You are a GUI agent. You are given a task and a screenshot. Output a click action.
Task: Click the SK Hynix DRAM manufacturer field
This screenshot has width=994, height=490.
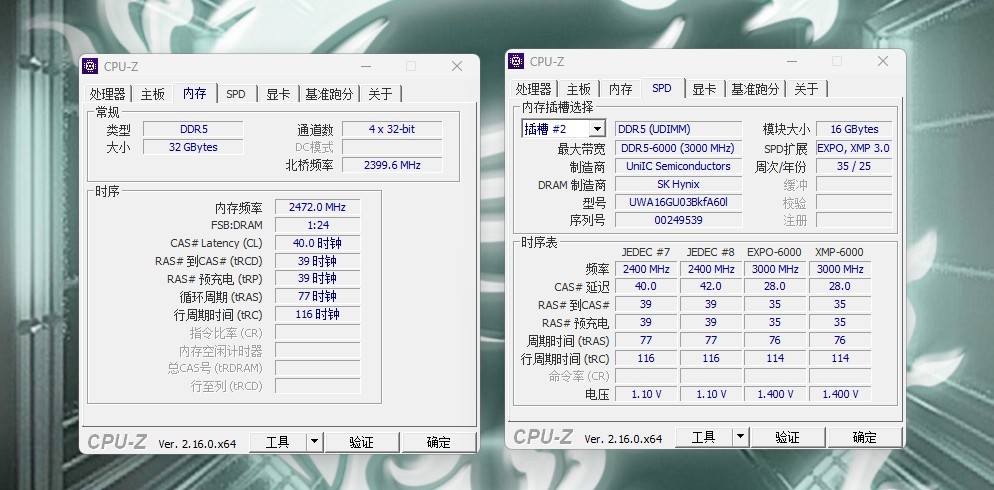click(678, 184)
